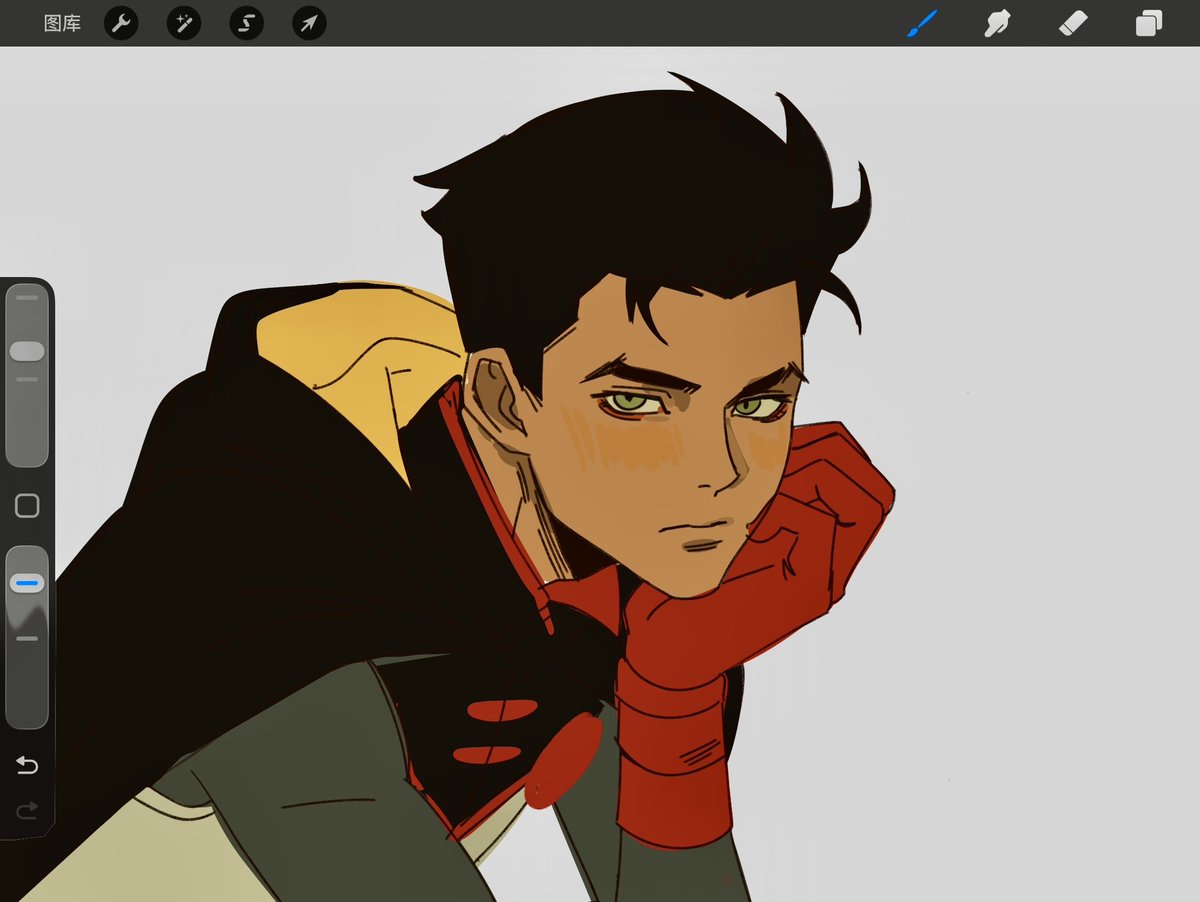Select the Transform arrow tool
Viewport: 1200px width, 902px height.
pos(309,23)
